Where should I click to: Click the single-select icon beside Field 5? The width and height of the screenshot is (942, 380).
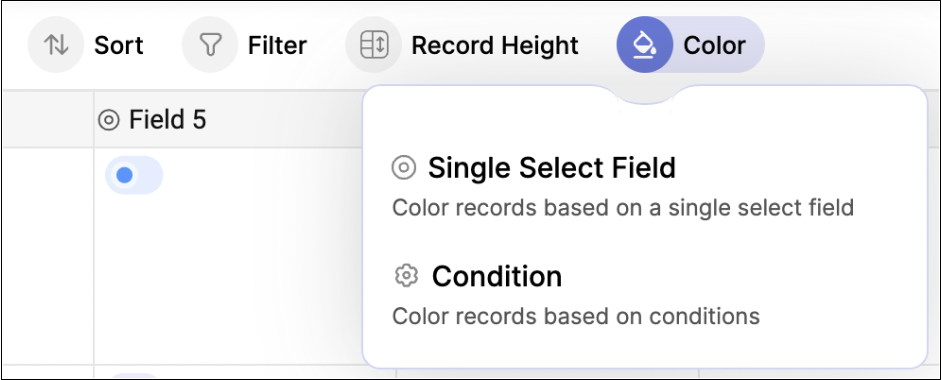(109, 120)
